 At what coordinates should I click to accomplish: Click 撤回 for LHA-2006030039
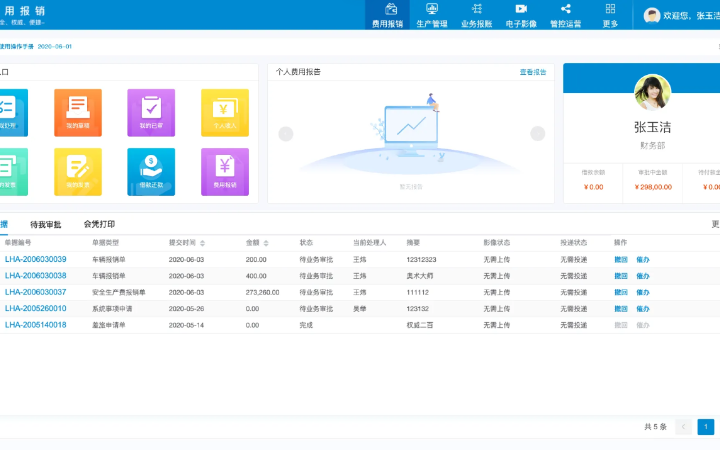[621, 259]
